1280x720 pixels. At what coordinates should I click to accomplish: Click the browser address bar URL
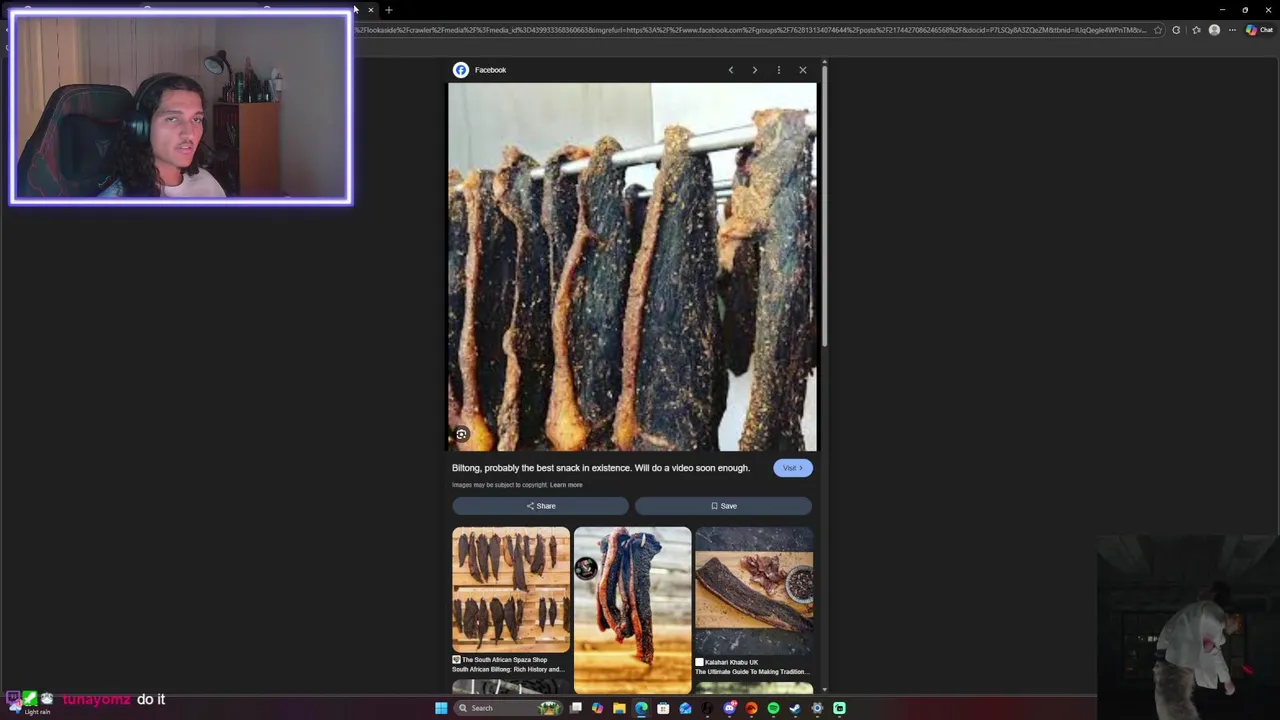pos(750,30)
